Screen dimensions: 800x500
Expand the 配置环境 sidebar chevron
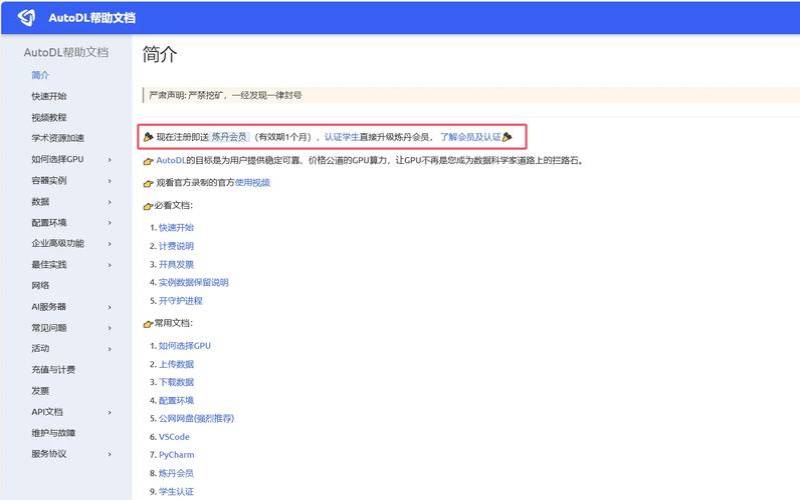click(109, 223)
